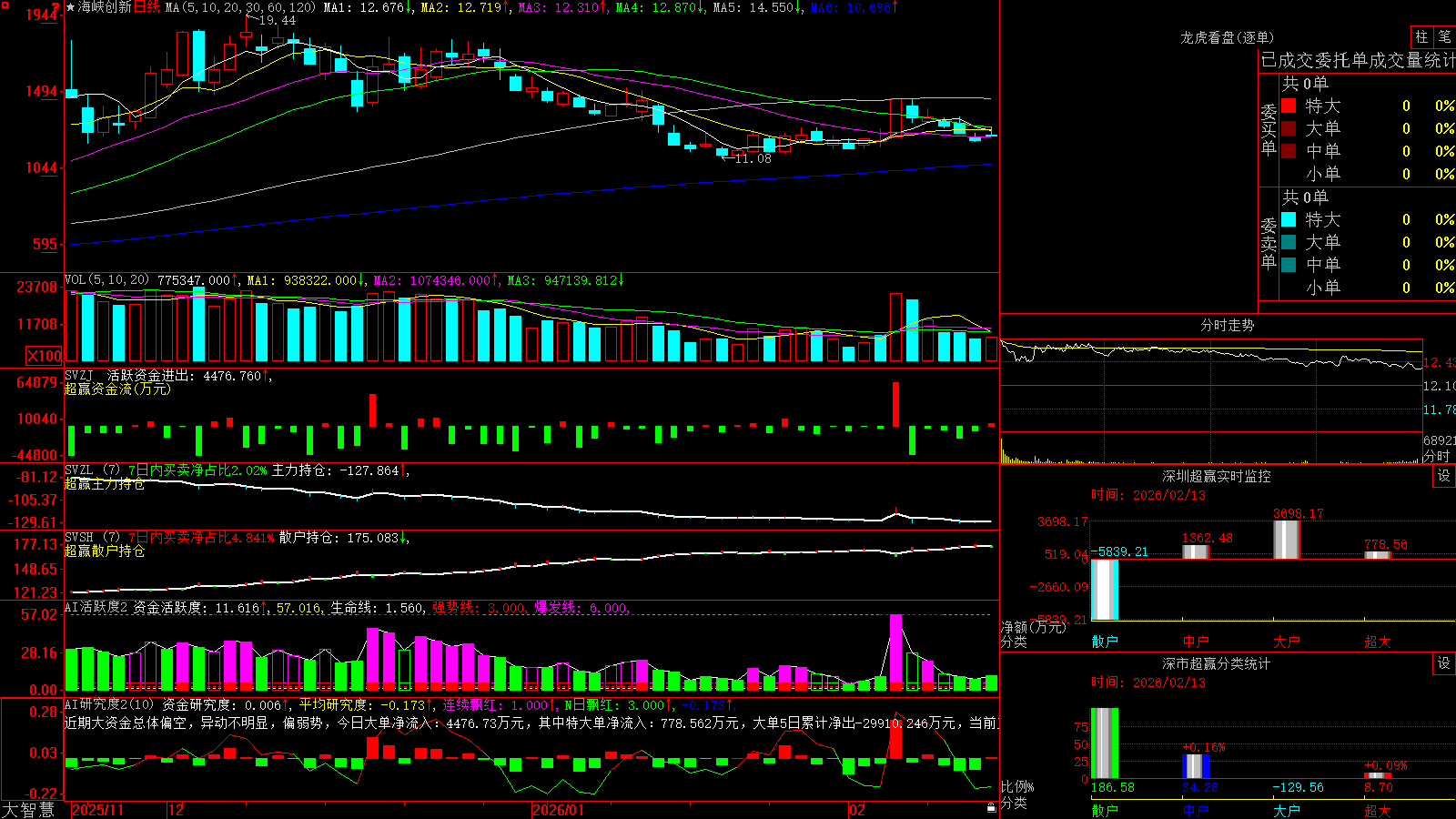The width and height of the screenshot is (1456, 819).
Task: Click the AI研究度2(10) indicator label
Action: tap(110, 704)
